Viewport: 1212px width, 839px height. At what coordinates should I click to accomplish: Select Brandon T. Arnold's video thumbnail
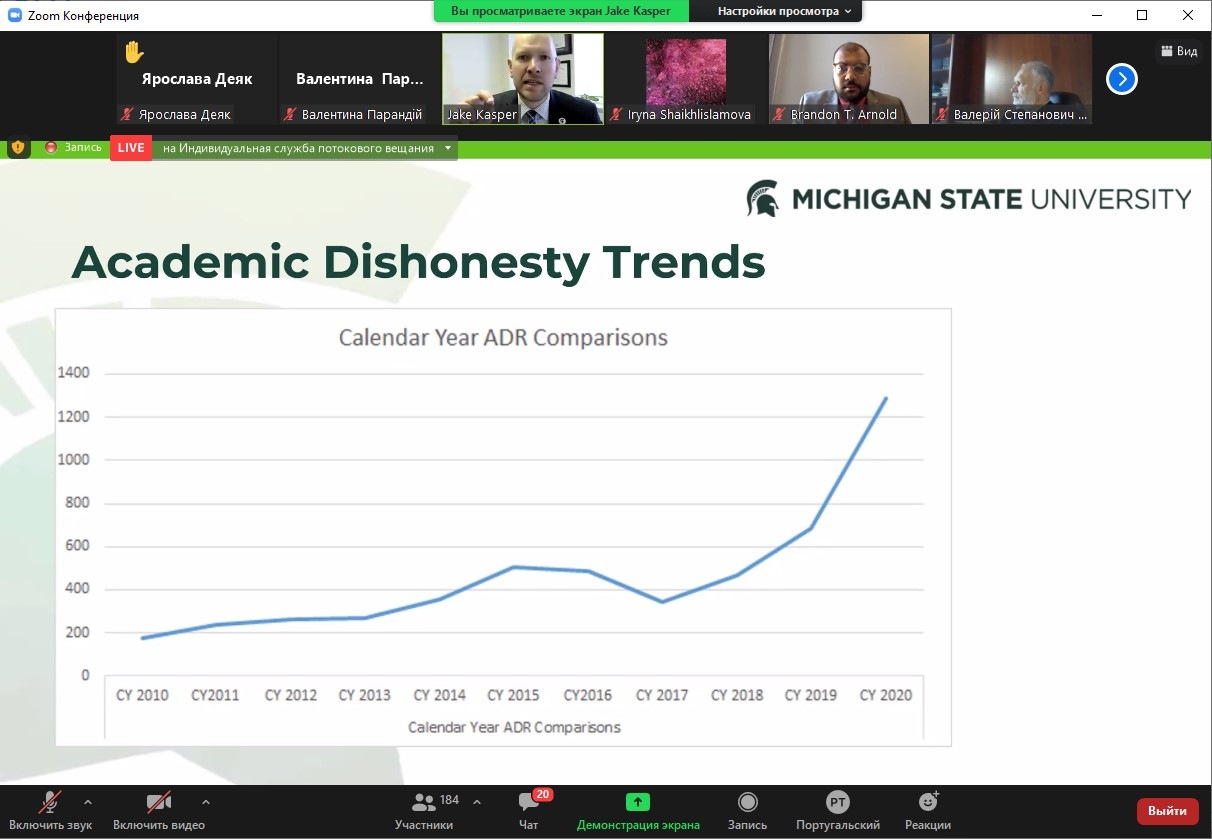tap(848, 78)
